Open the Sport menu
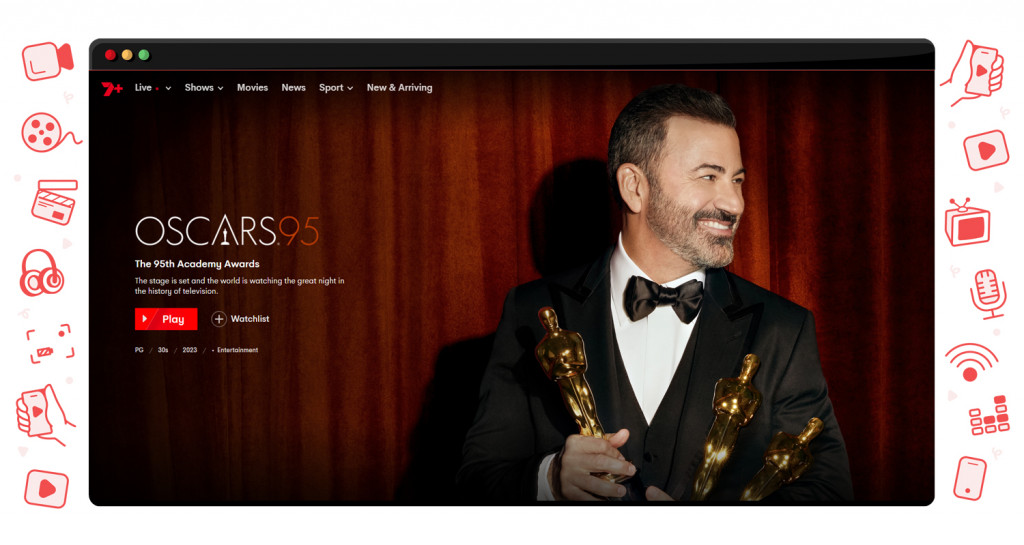 click(x=330, y=87)
